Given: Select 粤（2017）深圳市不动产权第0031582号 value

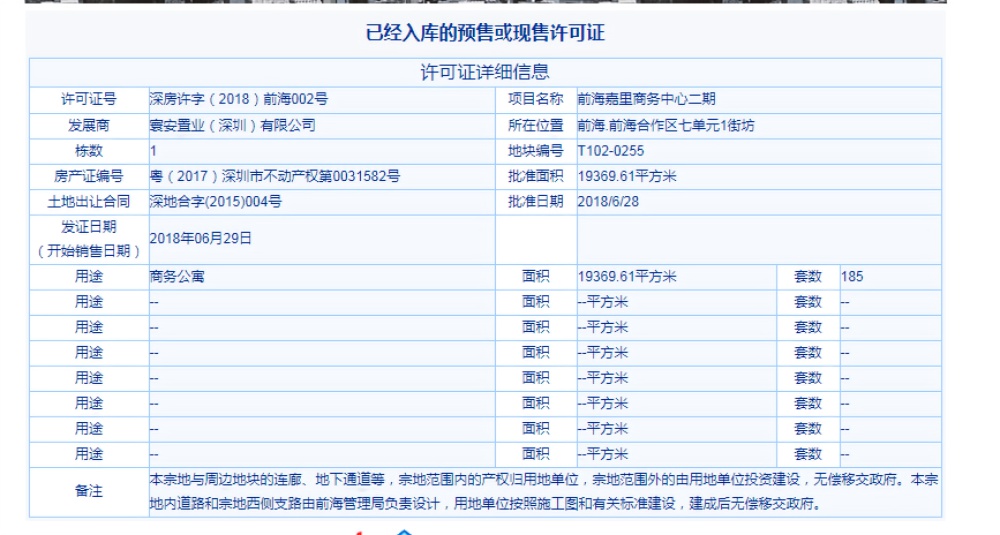Looking at the screenshot, I should (x=275, y=177).
